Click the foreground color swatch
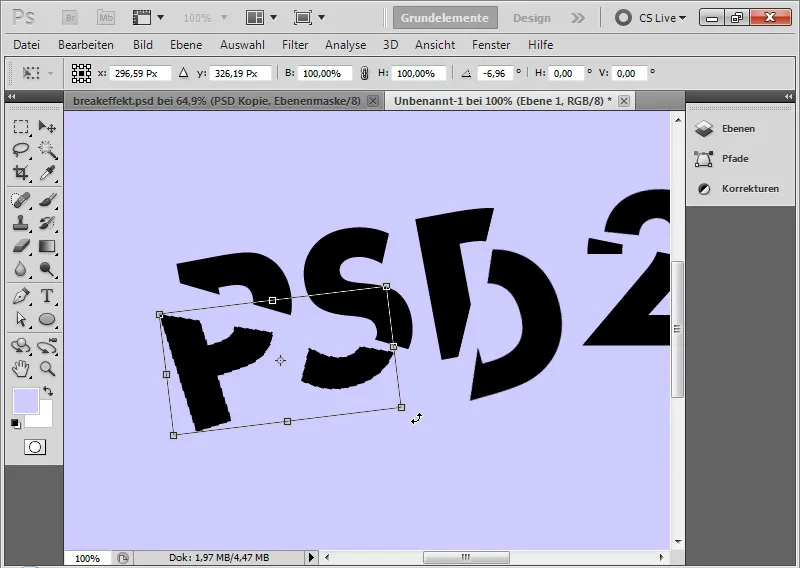Viewport: 800px width, 568px height. coord(26,400)
